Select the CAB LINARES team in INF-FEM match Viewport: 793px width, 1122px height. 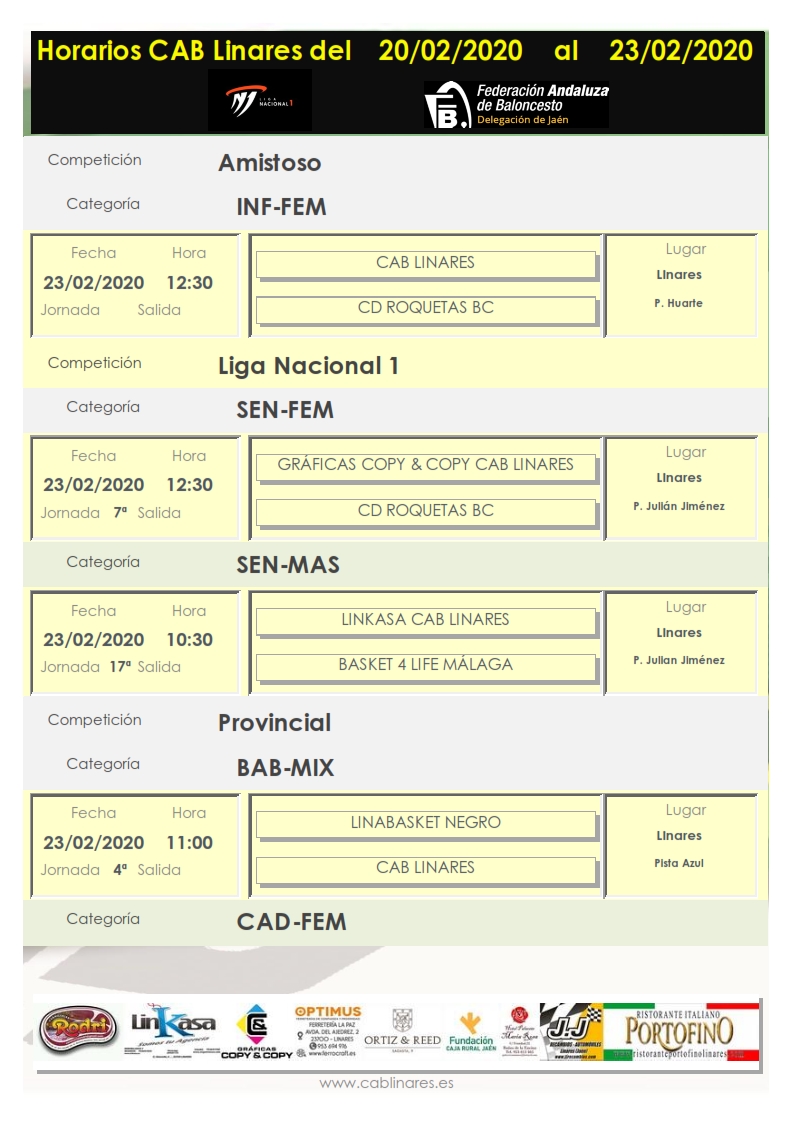tap(426, 264)
